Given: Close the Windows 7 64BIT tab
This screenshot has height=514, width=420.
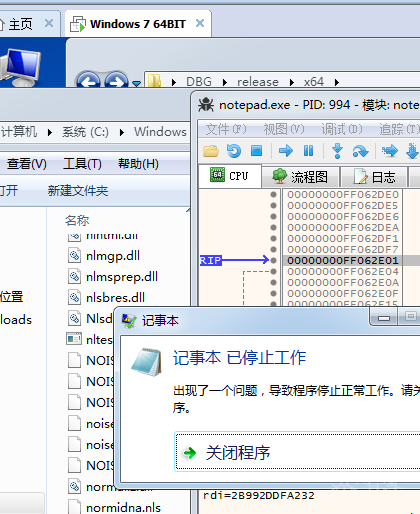Looking at the screenshot, I should (200, 23).
